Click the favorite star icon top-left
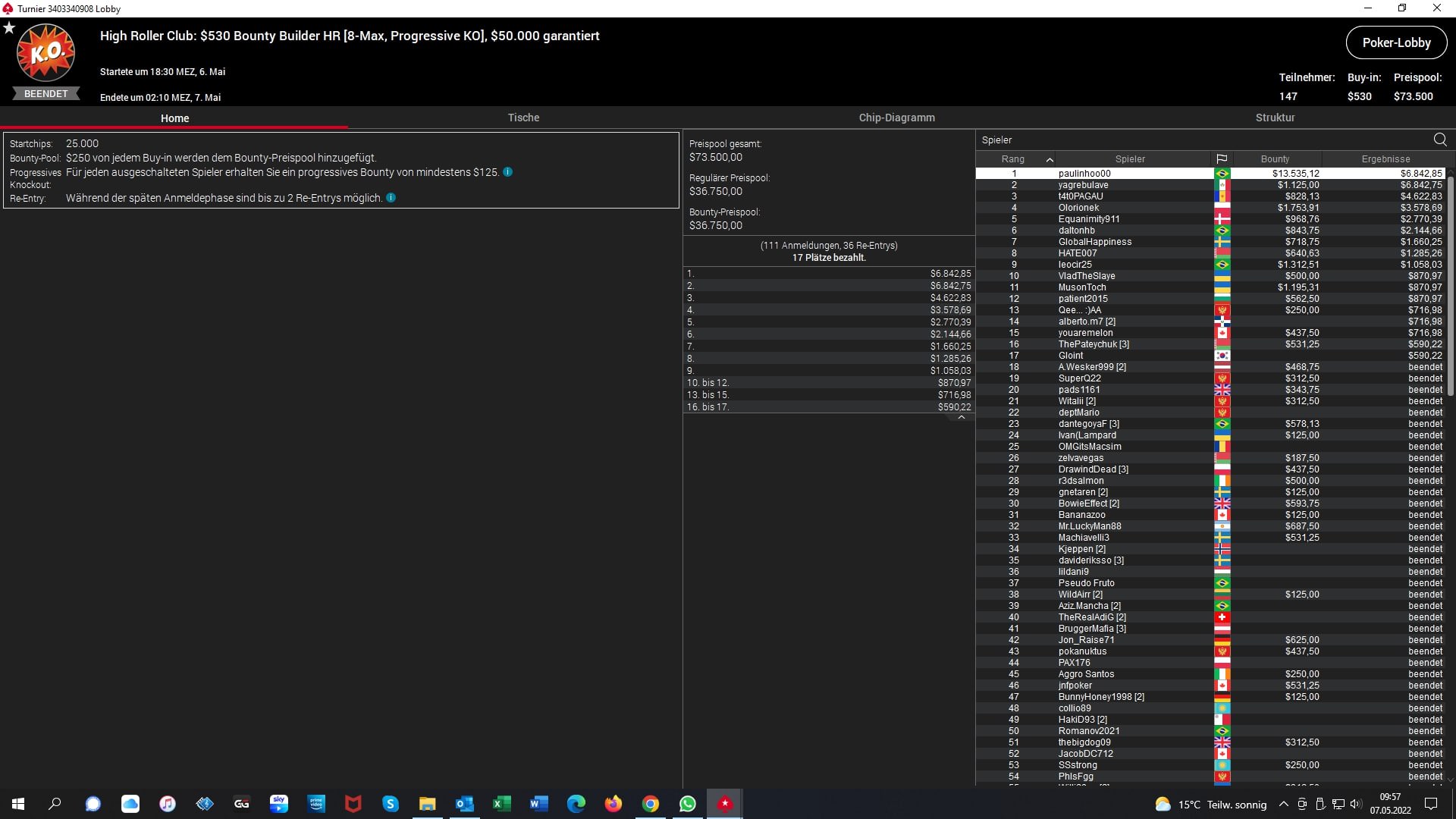This screenshot has height=819, width=1456. coord(9,28)
